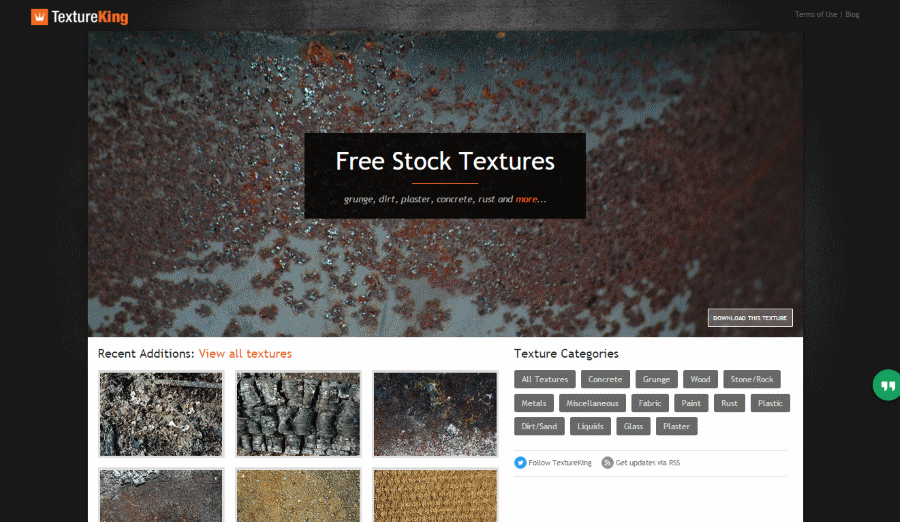Click Follow TextureKing text link

[x=560, y=463]
